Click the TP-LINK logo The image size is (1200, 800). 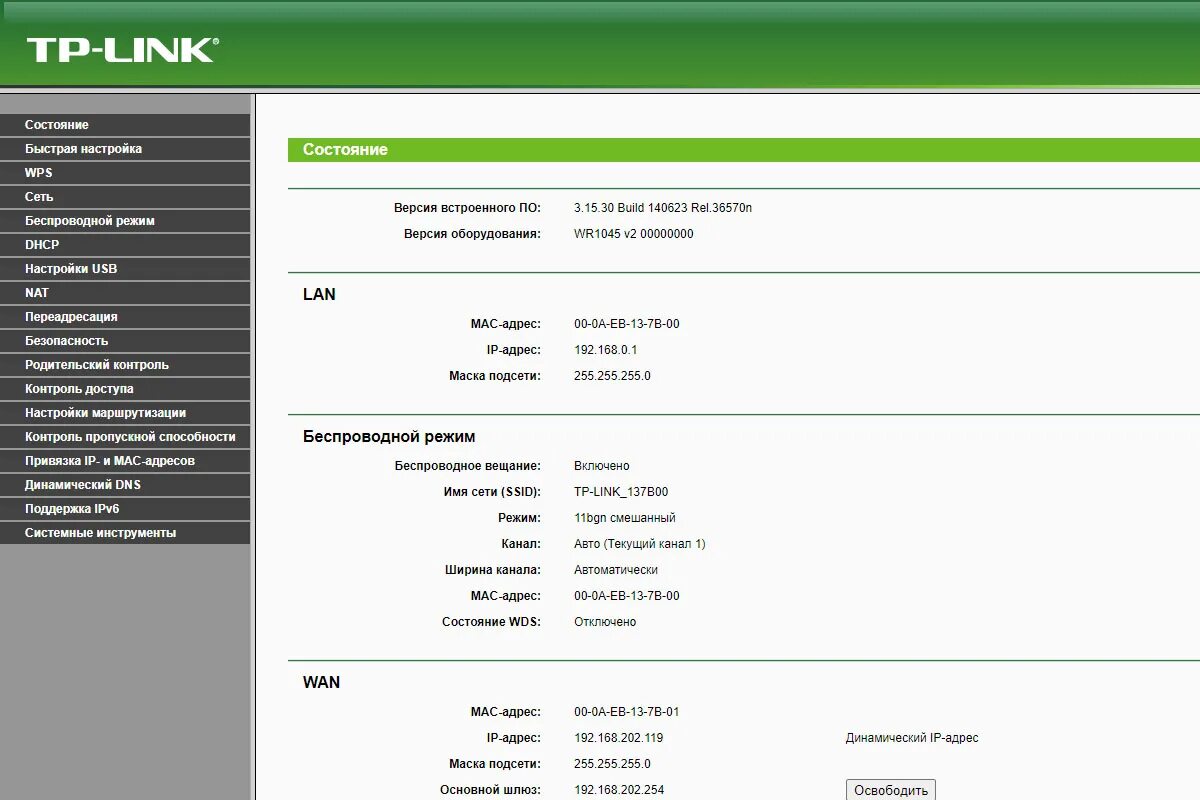point(122,50)
